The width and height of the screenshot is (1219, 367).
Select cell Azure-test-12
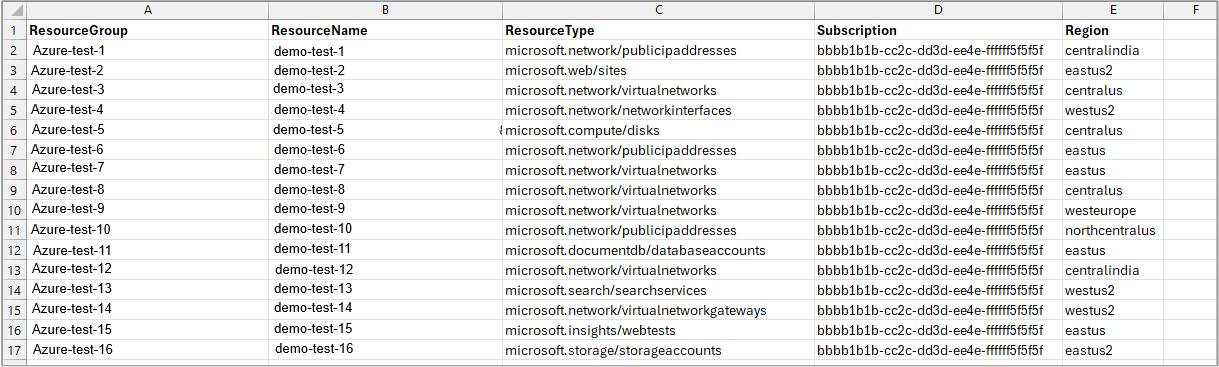(148, 270)
